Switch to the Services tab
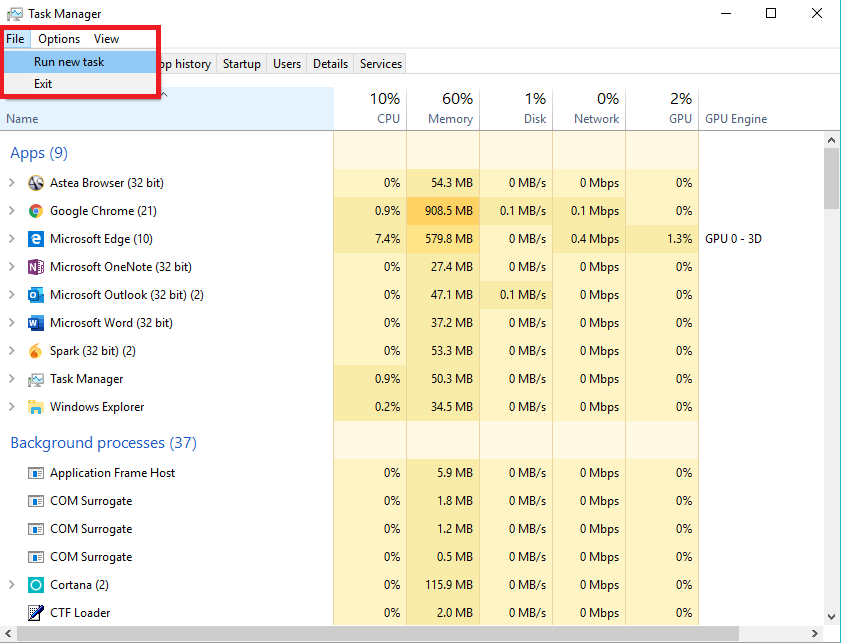 pyautogui.click(x=381, y=64)
